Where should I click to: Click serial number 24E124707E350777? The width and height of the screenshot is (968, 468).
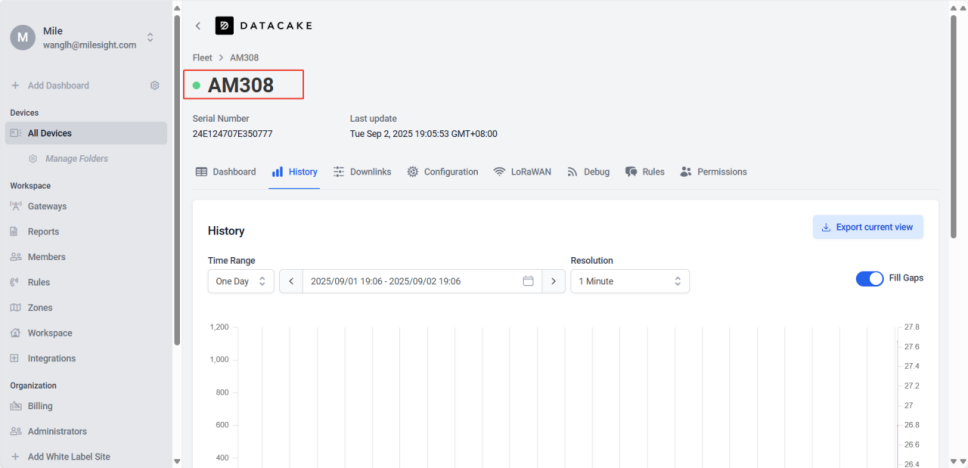coord(233,133)
